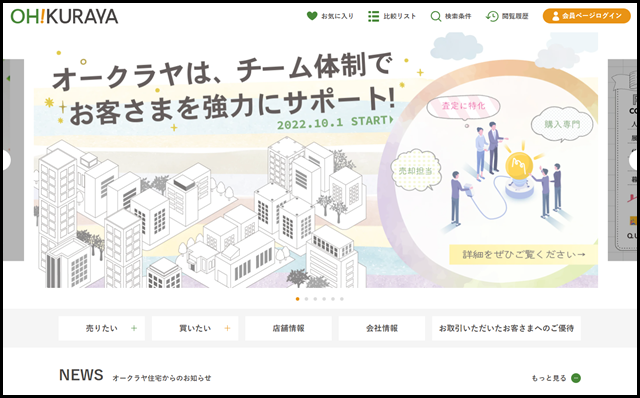Click the 査定に特化 speech bubble
This screenshot has width=640, height=398.
click(x=463, y=106)
